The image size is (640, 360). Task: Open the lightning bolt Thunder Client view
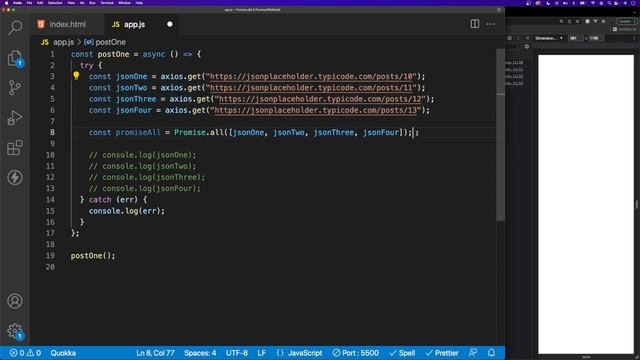click(x=15, y=178)
